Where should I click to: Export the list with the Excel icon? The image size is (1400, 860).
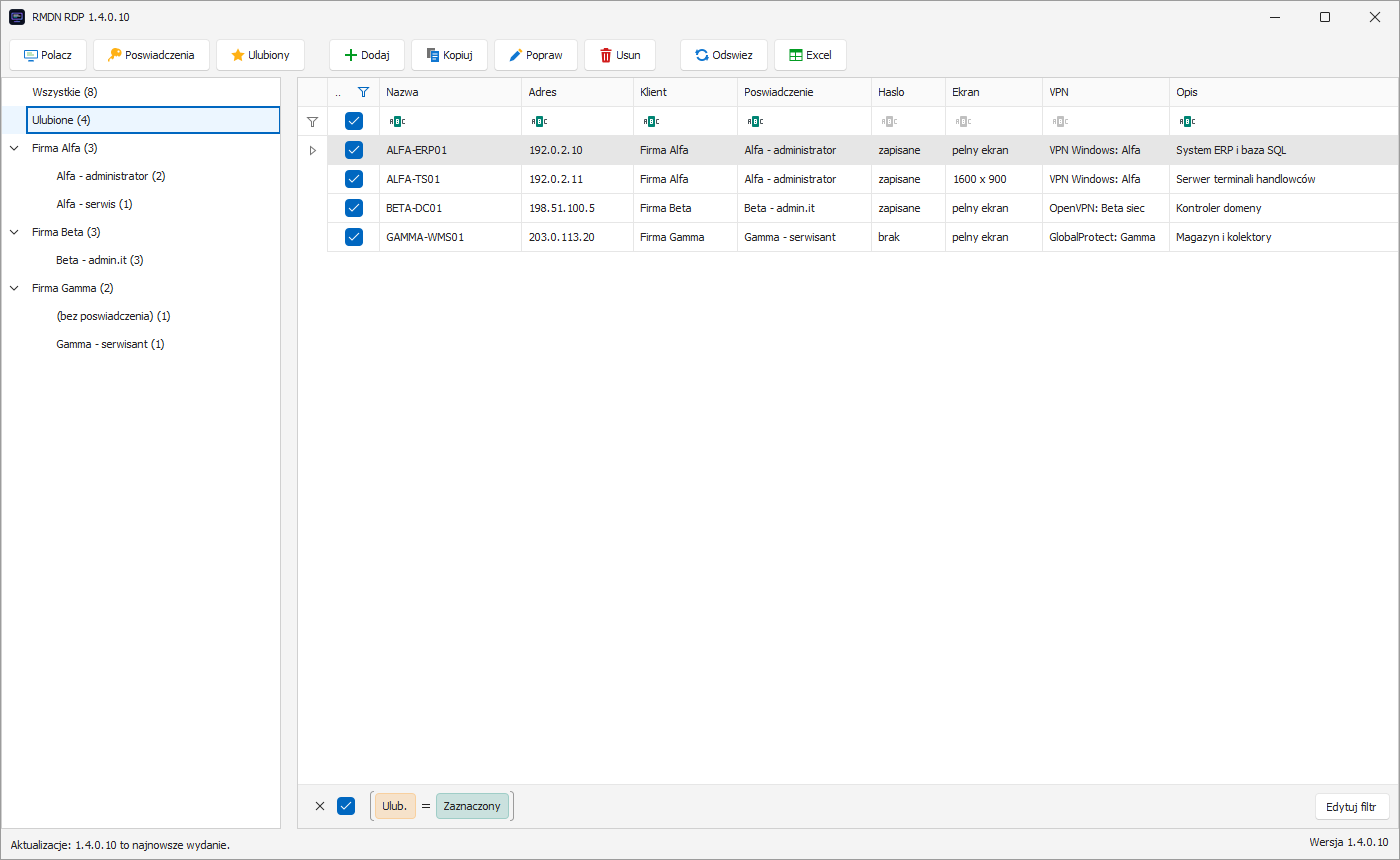pyautogui.click(x=810, y=55)
